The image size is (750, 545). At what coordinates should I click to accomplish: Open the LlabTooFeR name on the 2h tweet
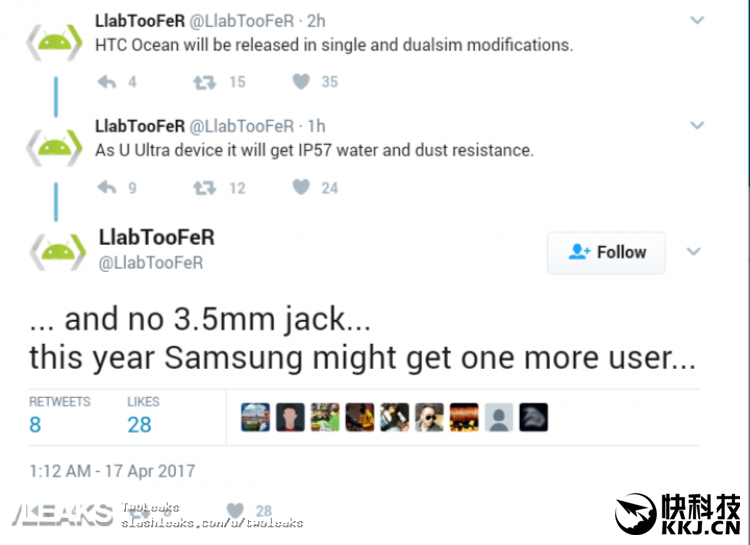[x=140, y=21]
